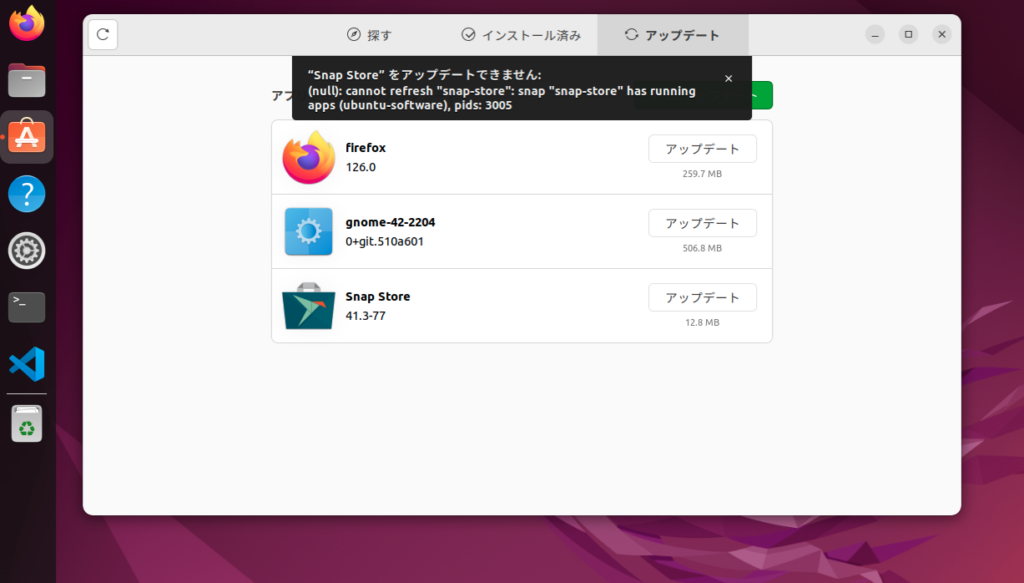Viewport: 1024px width, 583px height.
Task: Open Visual Studio Code from dock
Action: pyautogui.click(x=27, y=364)
